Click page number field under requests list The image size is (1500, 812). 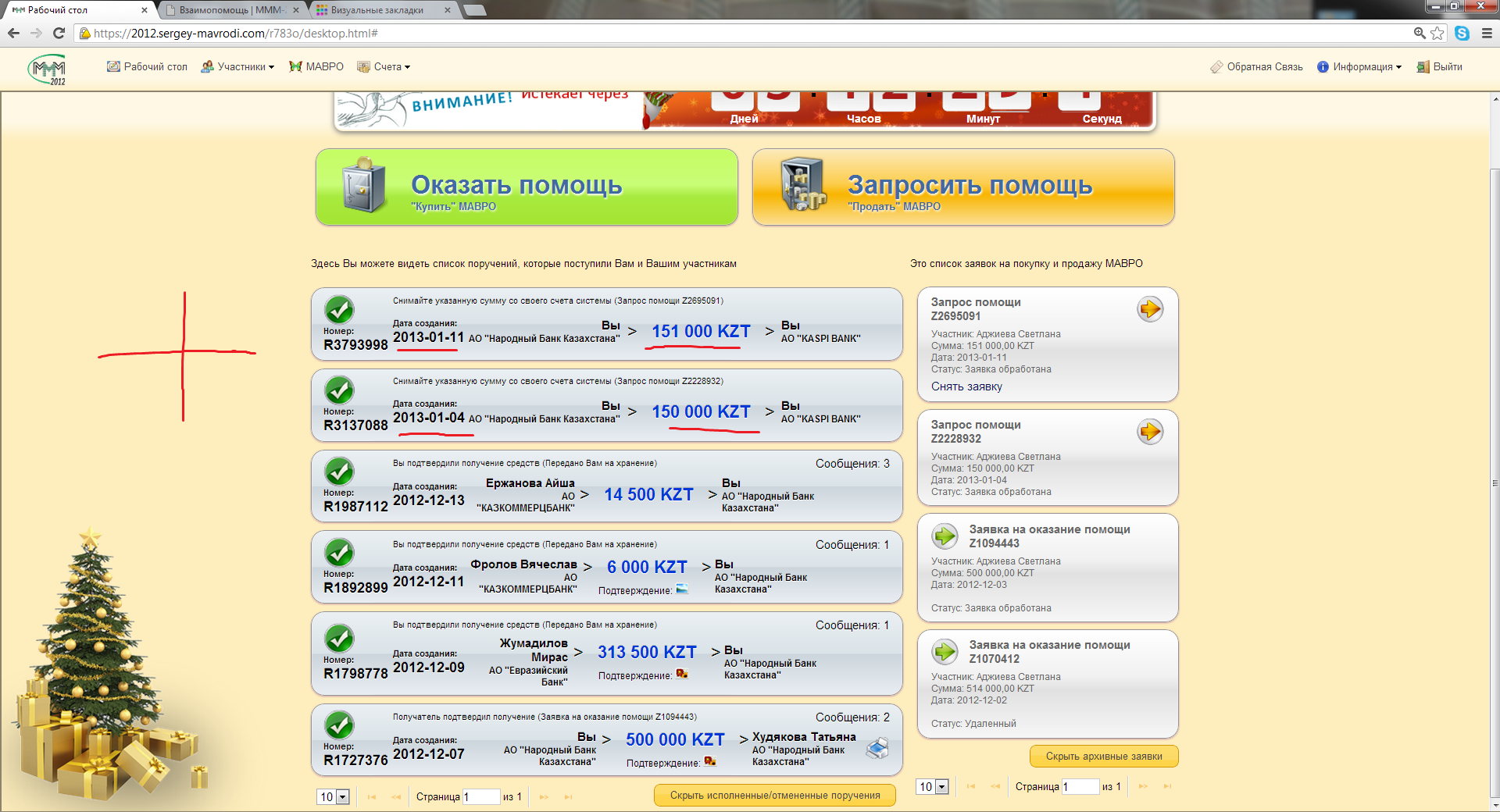pyautogui.click(x=1080, y=787)
